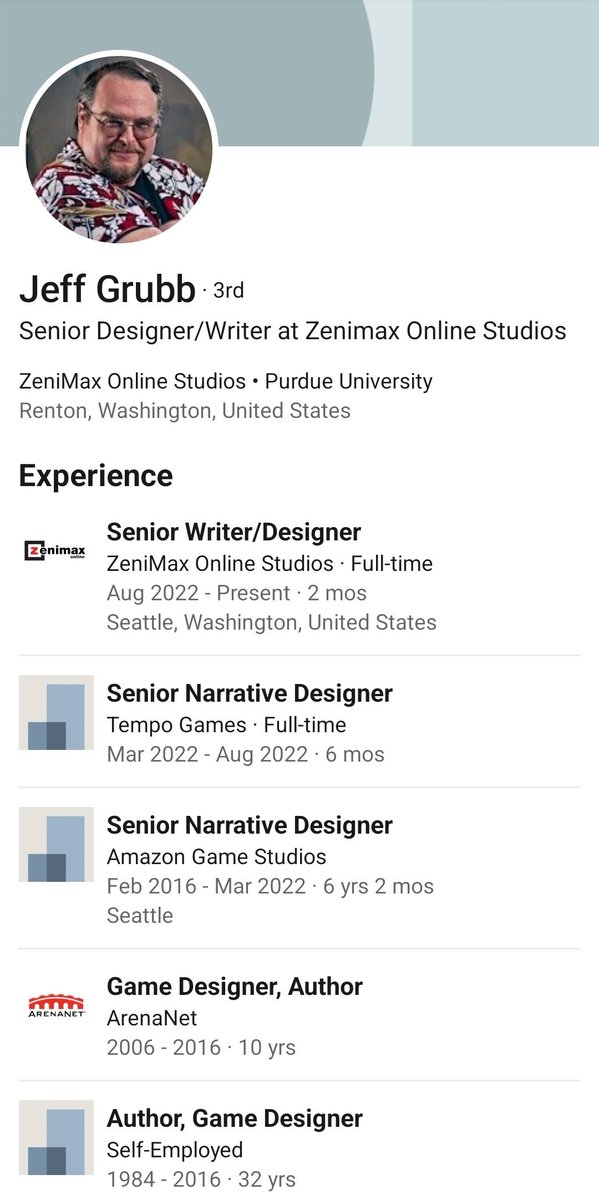
Task: Open the Game Designer, Author position
Action: (x=235, y=986)
